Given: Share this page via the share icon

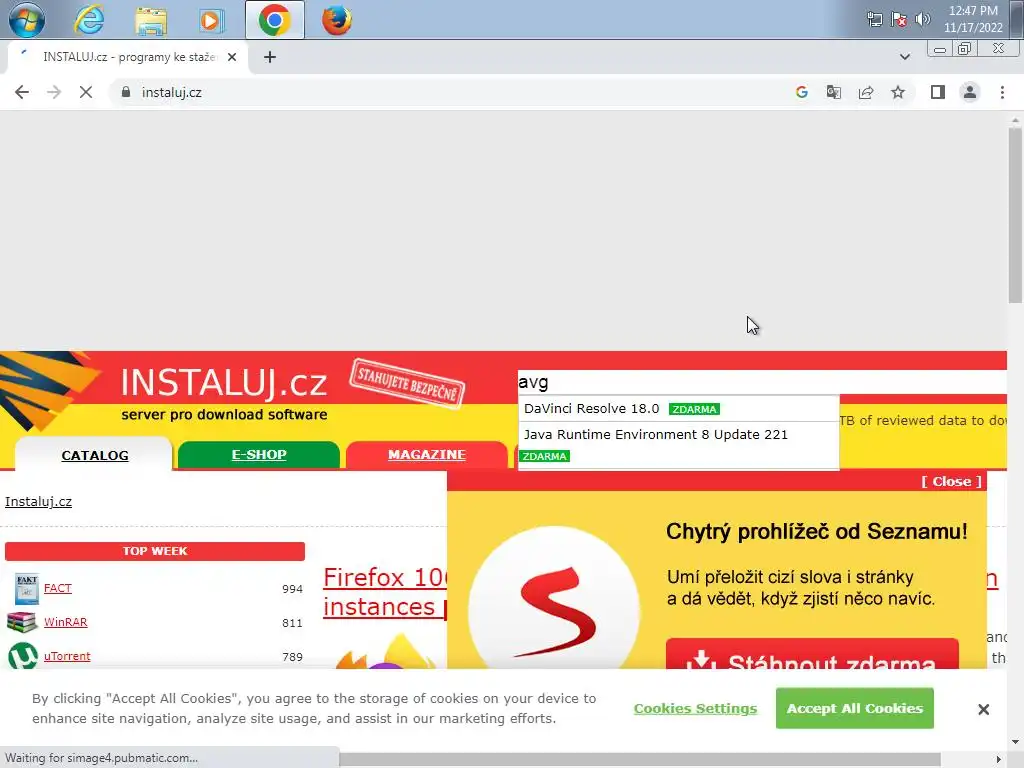Looking at the screenshot, I should [x=866, y=92].
